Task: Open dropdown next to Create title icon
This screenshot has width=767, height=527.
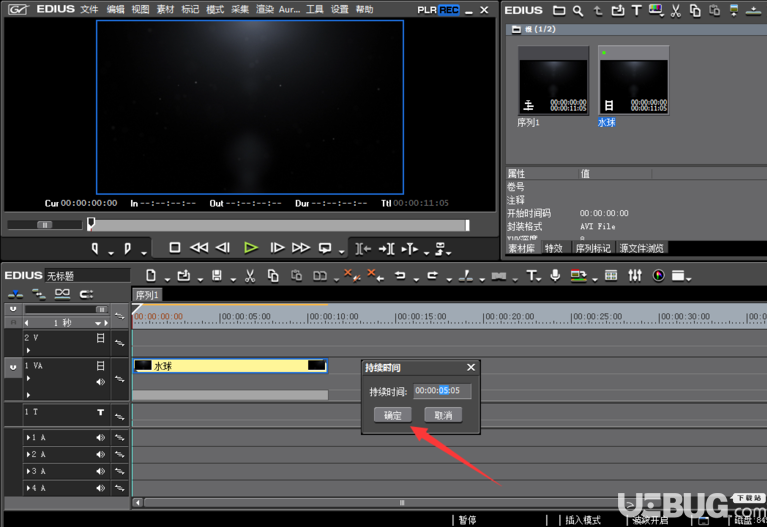Action: (539, 279)
